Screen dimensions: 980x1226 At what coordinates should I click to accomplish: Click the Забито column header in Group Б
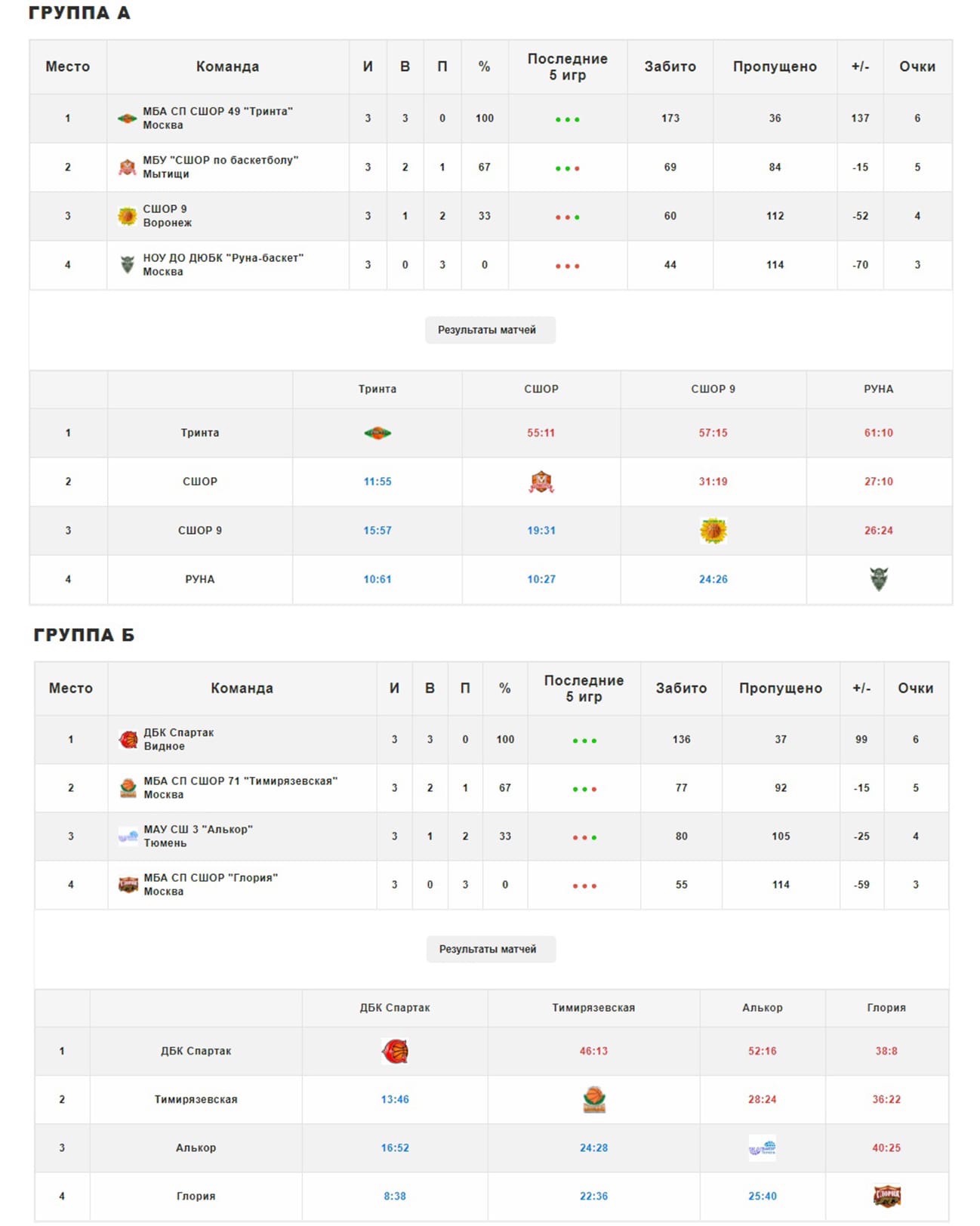(681, 688)
